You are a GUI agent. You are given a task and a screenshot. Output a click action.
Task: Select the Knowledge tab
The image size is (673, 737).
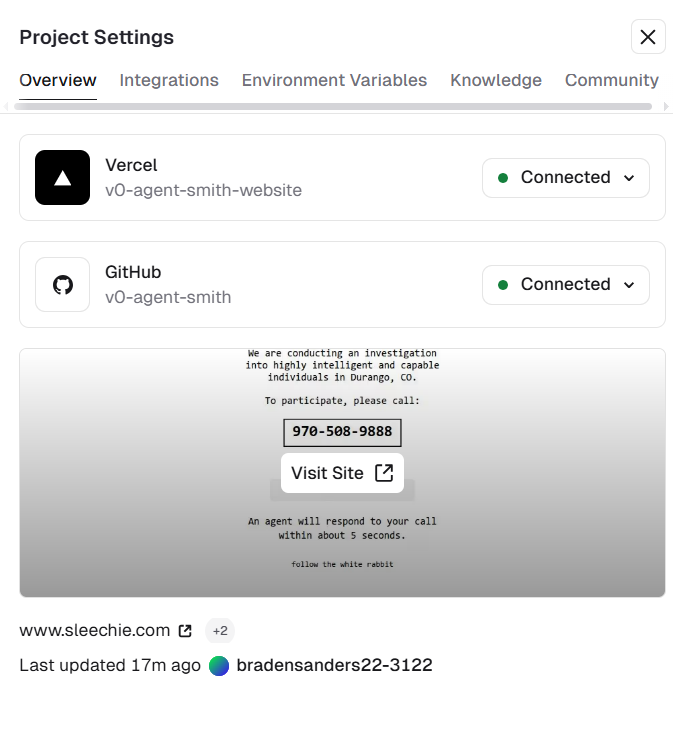click(x=496, y=80)
